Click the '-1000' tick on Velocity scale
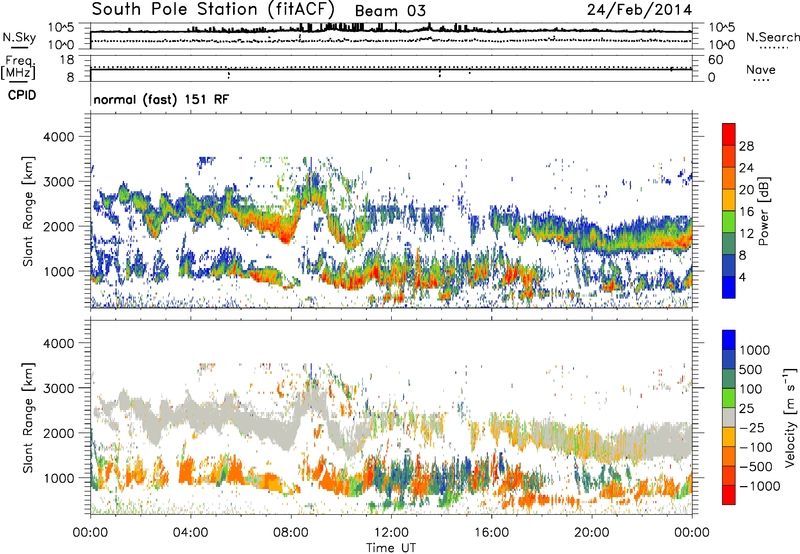Viewport: 800px width, 554px height. (760, 486)
